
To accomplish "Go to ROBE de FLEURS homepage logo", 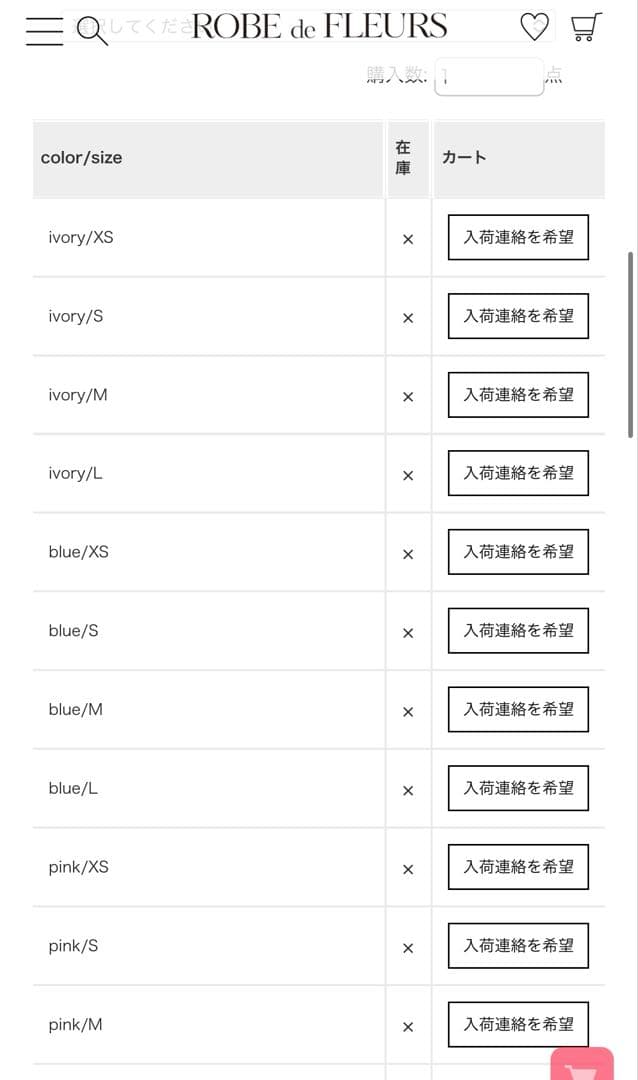I will tap(320, 27).
